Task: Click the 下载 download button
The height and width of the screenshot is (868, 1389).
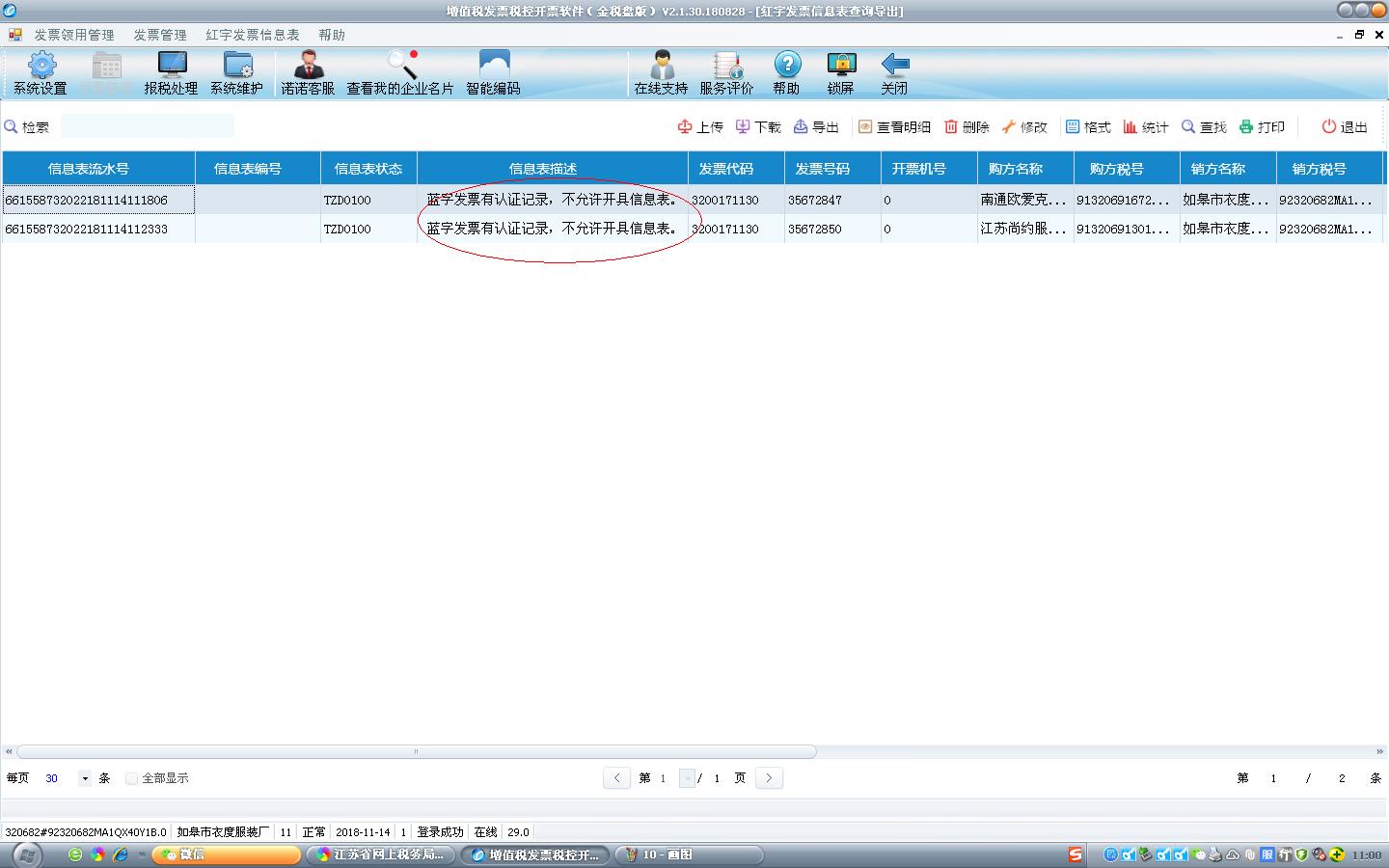Action: [x=758, y=127]
